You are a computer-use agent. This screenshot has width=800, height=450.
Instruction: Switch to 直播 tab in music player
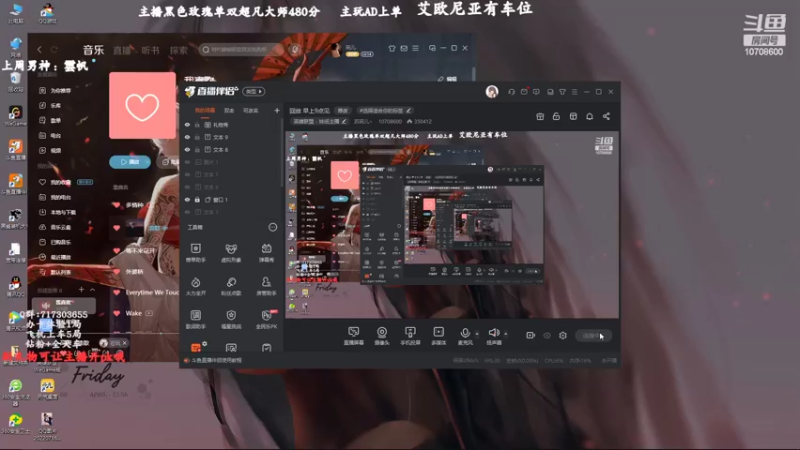point(122,50)
